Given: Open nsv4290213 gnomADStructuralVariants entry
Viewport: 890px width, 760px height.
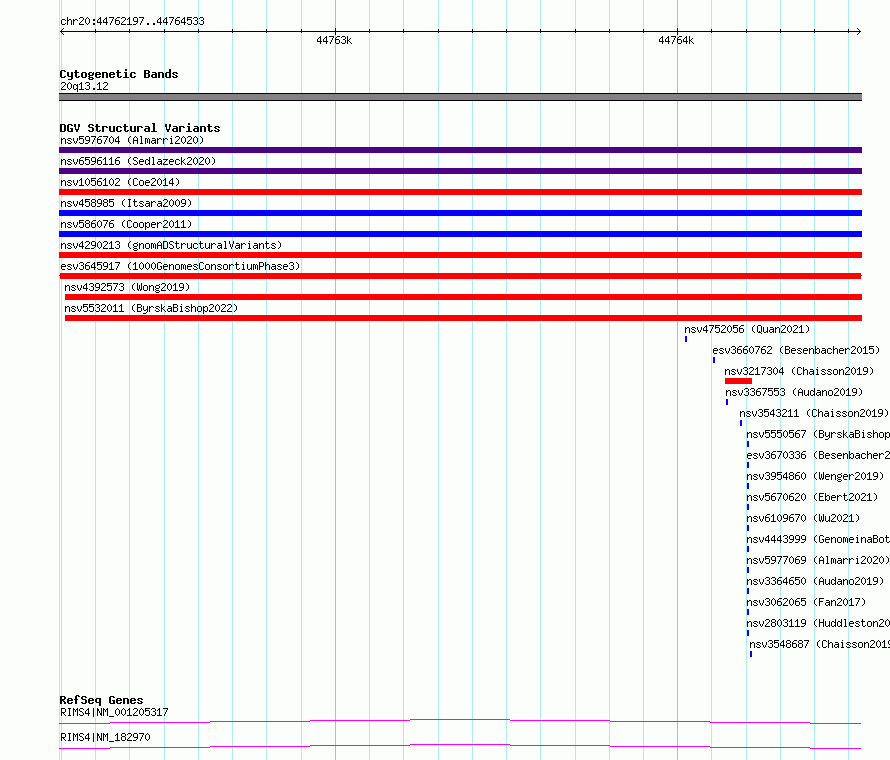Looking at the screenshot, I should [x=171, y=245].
